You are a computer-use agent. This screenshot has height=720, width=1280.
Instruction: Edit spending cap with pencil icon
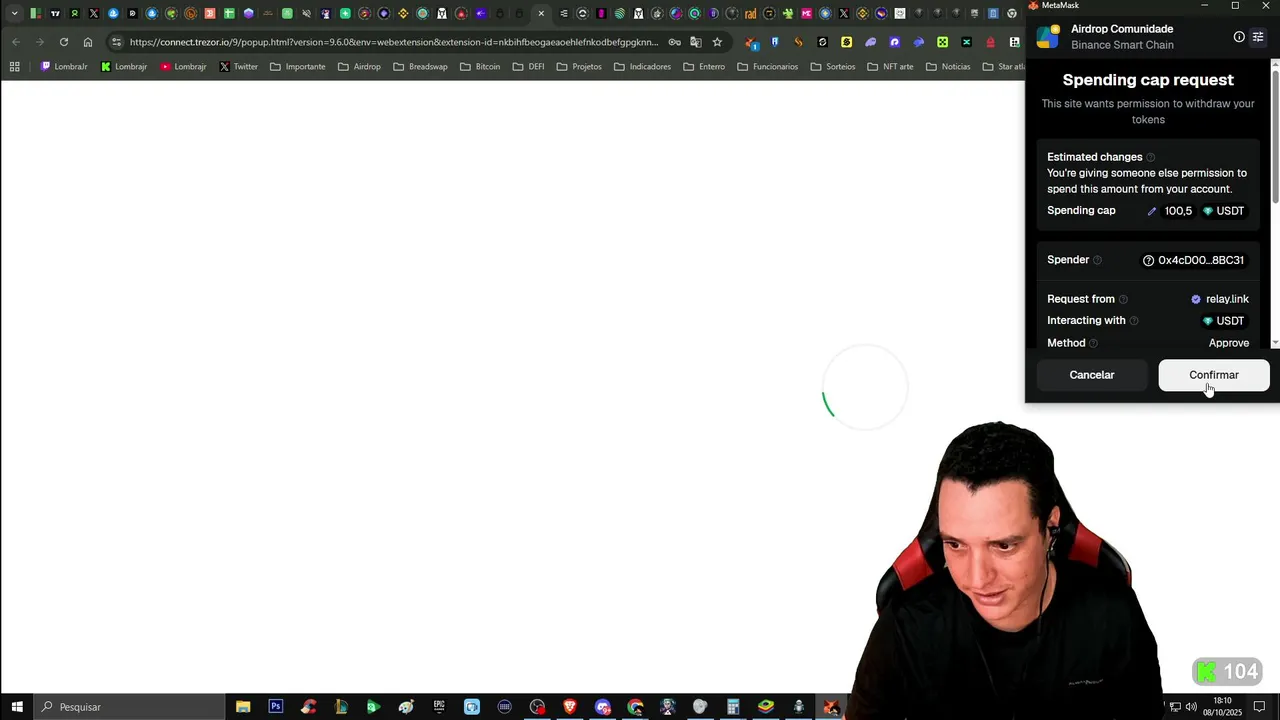(x=1151, y=211)
